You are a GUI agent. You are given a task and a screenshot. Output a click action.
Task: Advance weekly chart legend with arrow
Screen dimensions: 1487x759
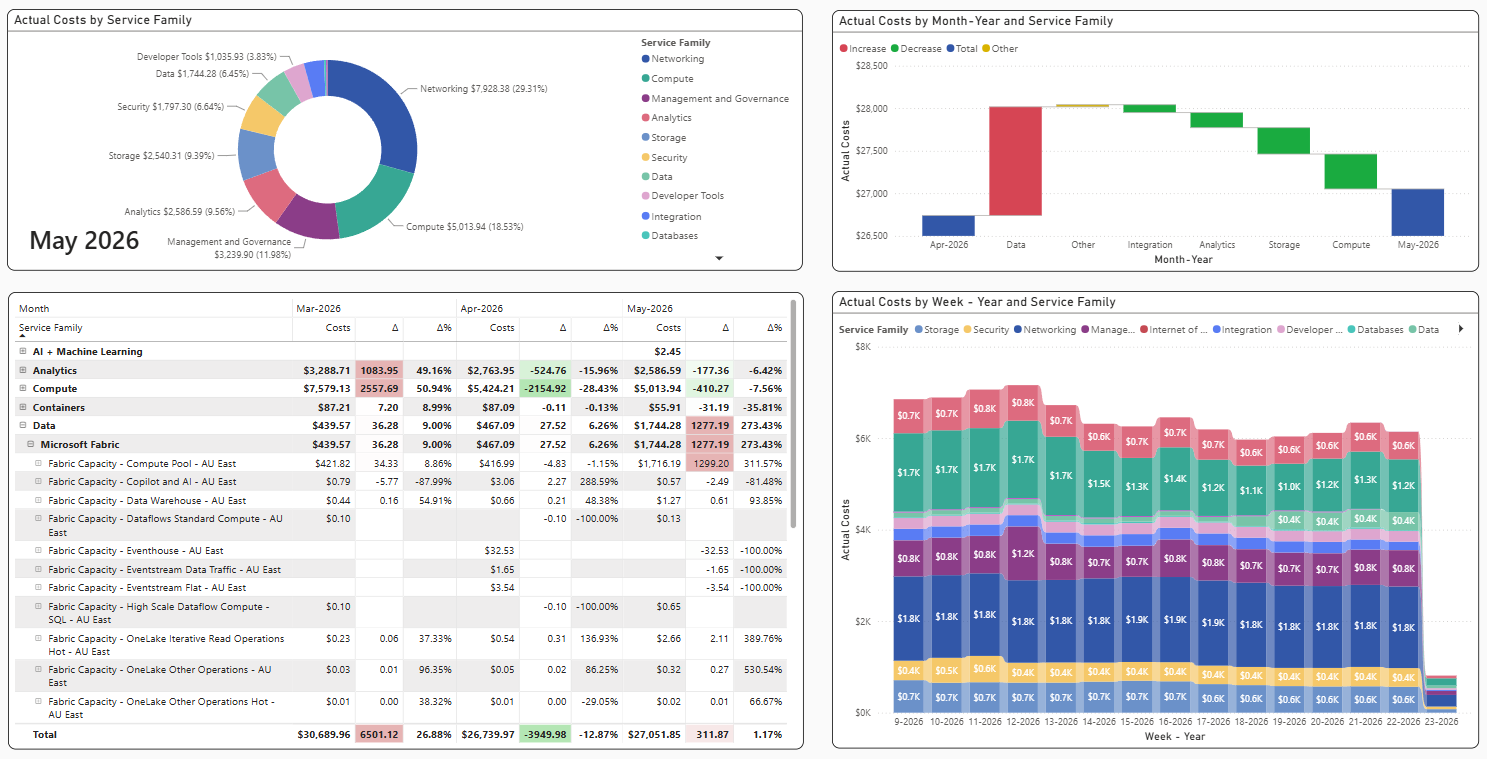click(1461, 329)
